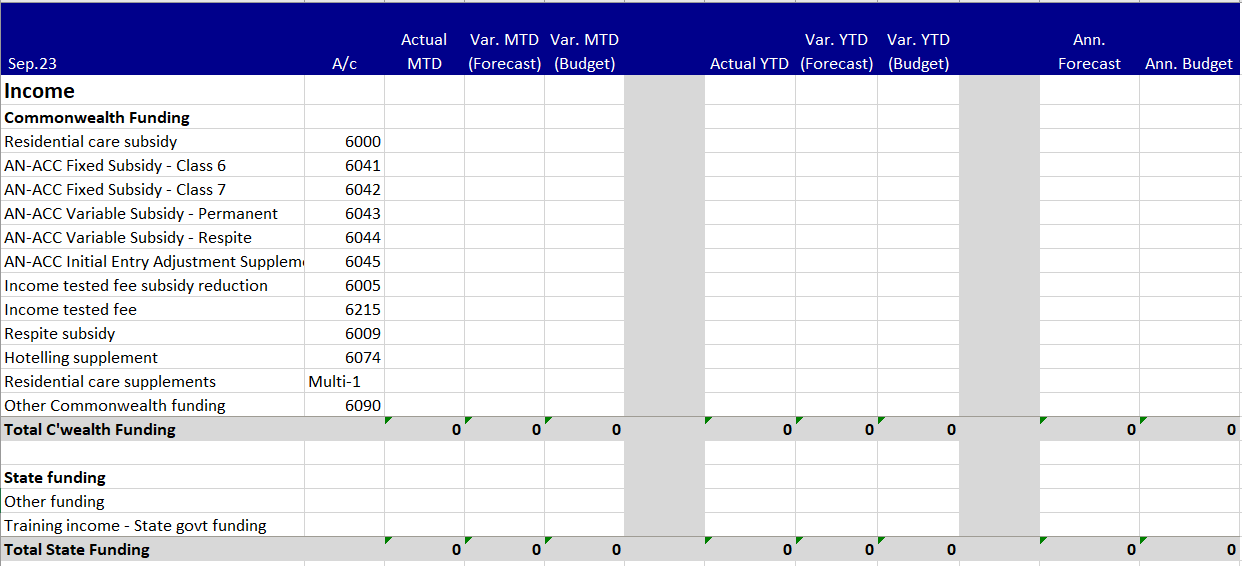1242x566 pixels.
Task: Select the 'Actual MTD' column header
Action: [x=424, y=40]
